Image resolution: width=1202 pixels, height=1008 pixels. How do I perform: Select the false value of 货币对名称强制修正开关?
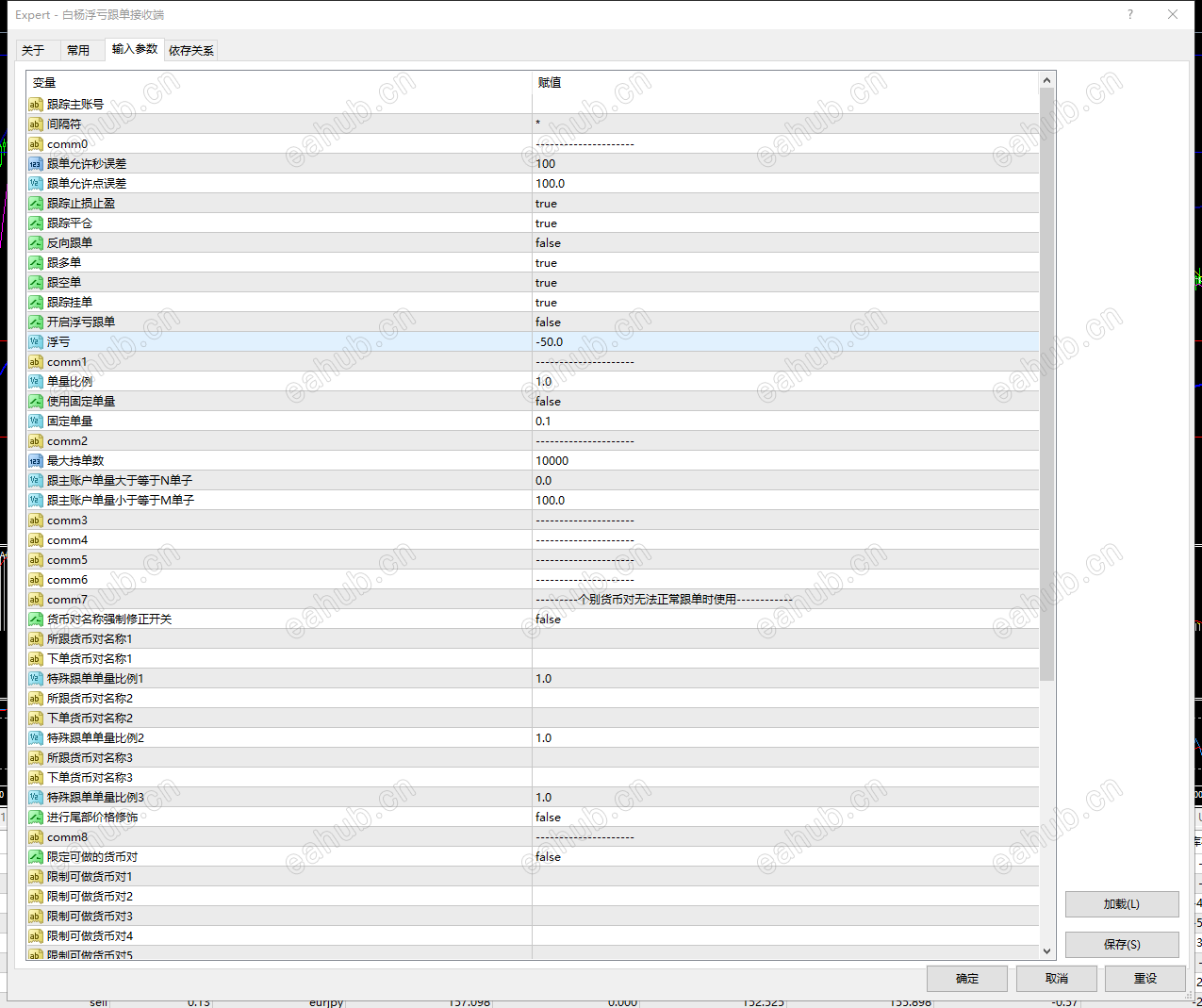click(548, 620)
